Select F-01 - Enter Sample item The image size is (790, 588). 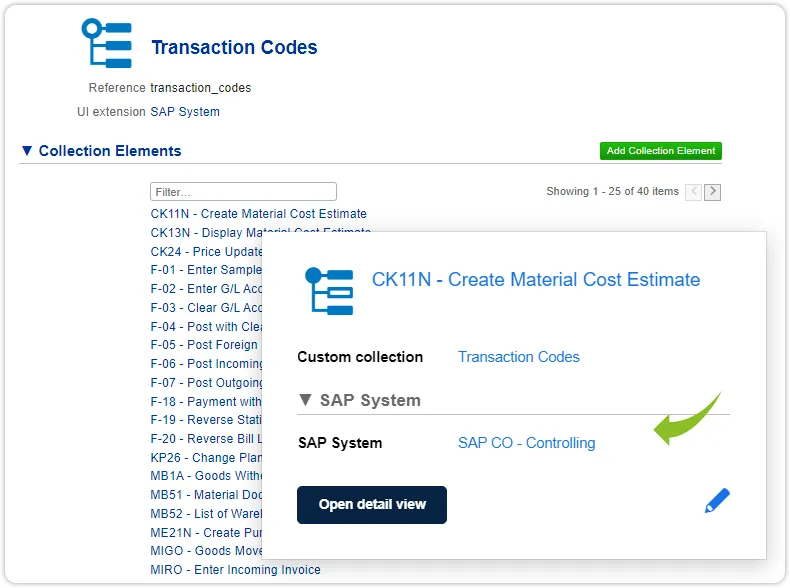[206, 270]
